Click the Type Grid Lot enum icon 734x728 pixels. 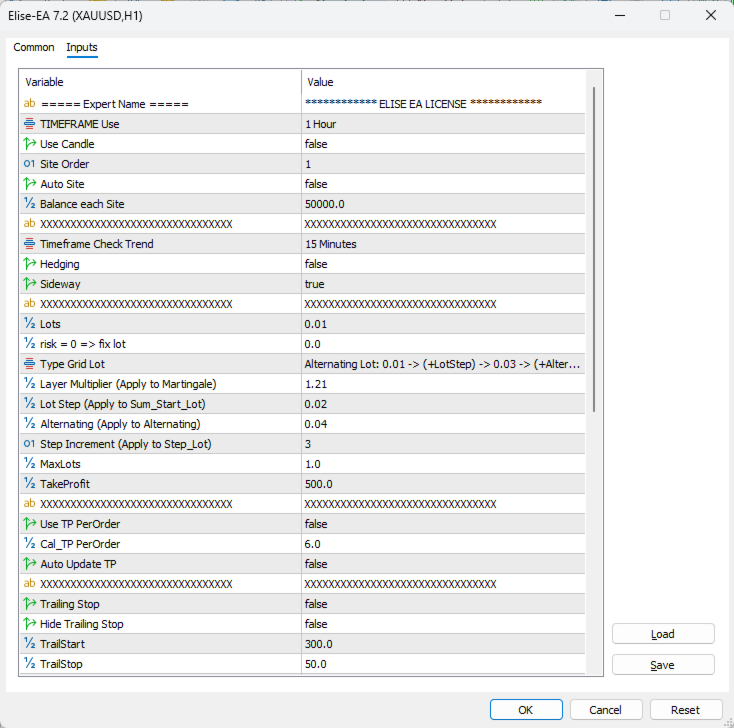pos(29,364)
